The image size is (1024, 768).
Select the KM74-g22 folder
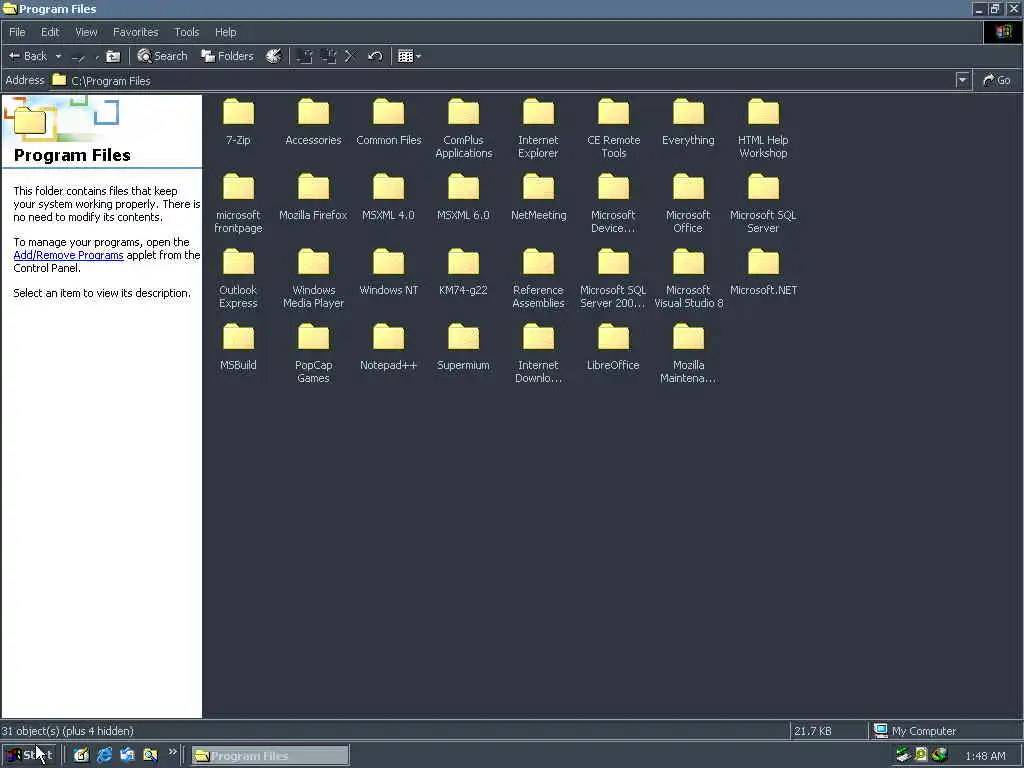tap(464, 271)
